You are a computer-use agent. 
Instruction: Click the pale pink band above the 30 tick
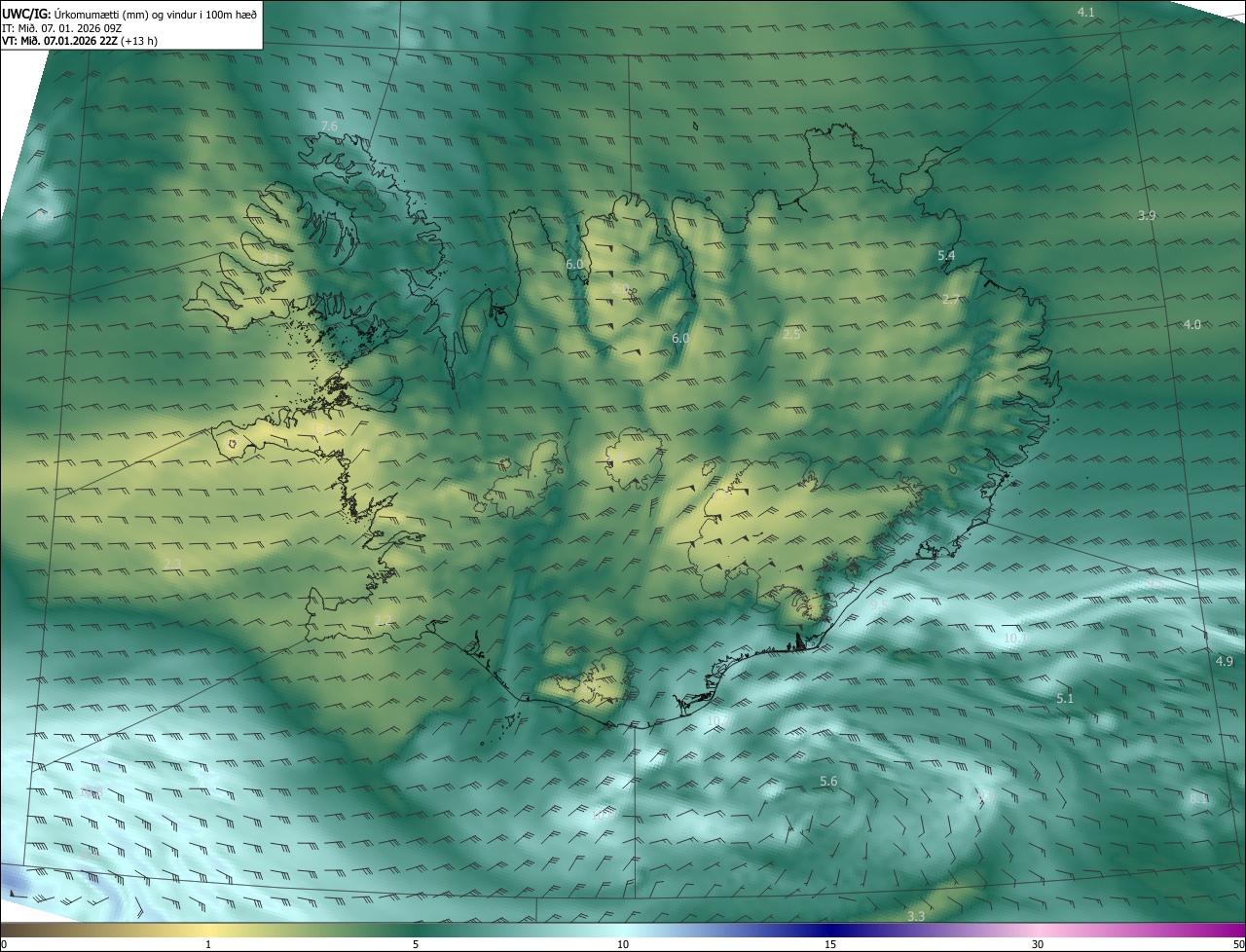[x=1038, y=930]
